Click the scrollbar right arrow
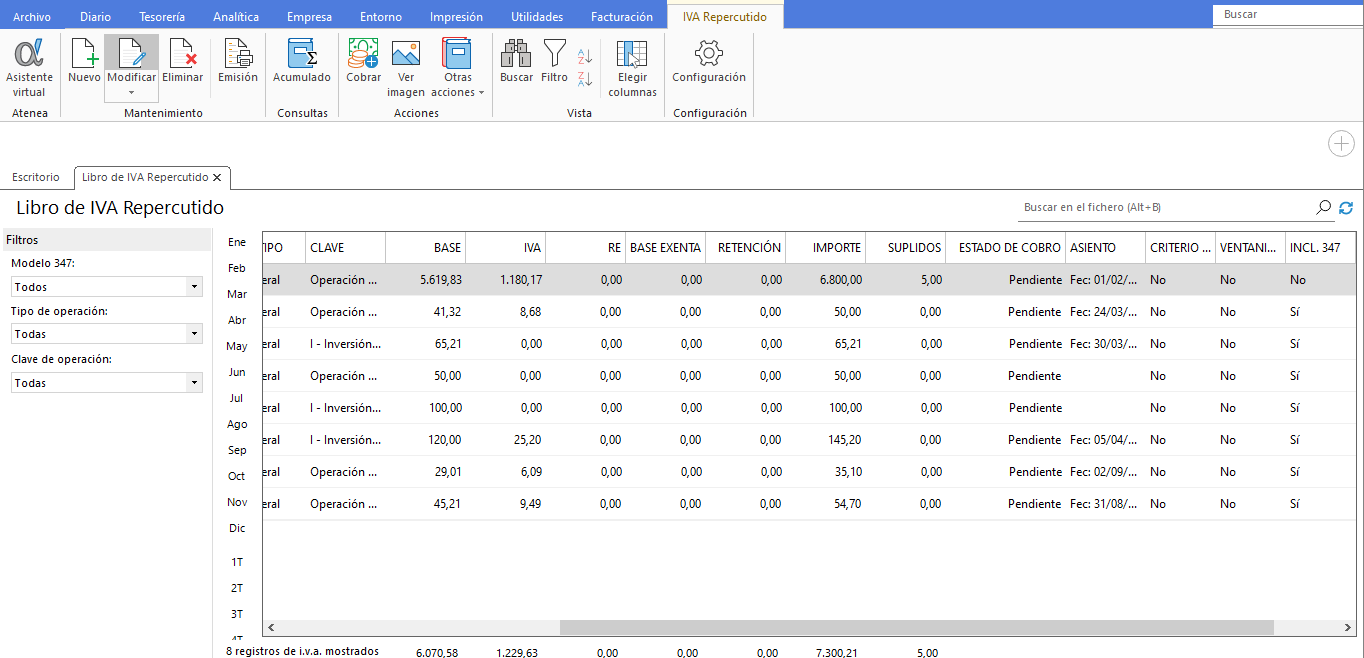Screen dimensions: 1364x658 pos(1347,627)
